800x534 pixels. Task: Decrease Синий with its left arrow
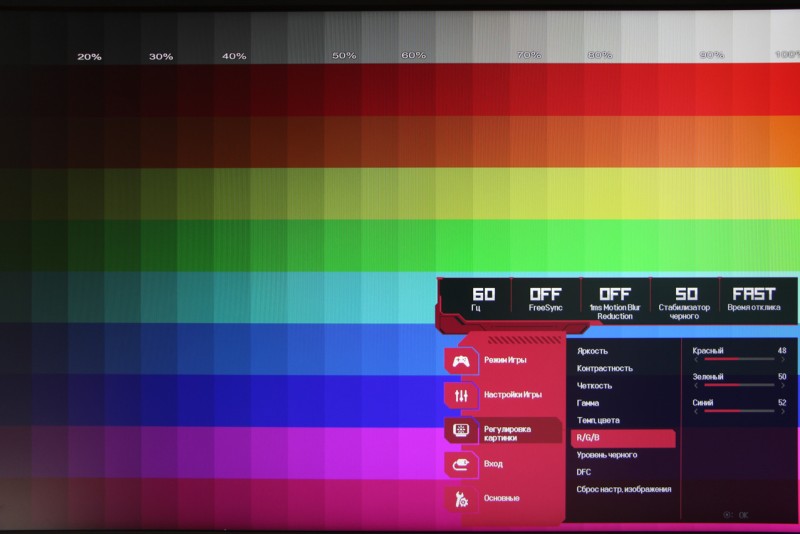[696, 412]
